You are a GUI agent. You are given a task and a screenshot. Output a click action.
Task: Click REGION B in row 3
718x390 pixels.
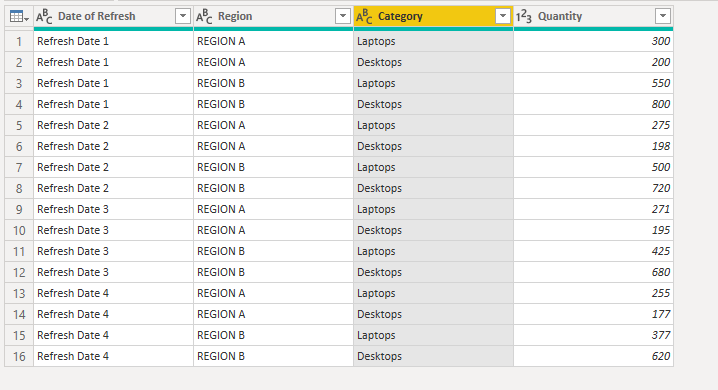pyautogui.click(x=221, y=83)
